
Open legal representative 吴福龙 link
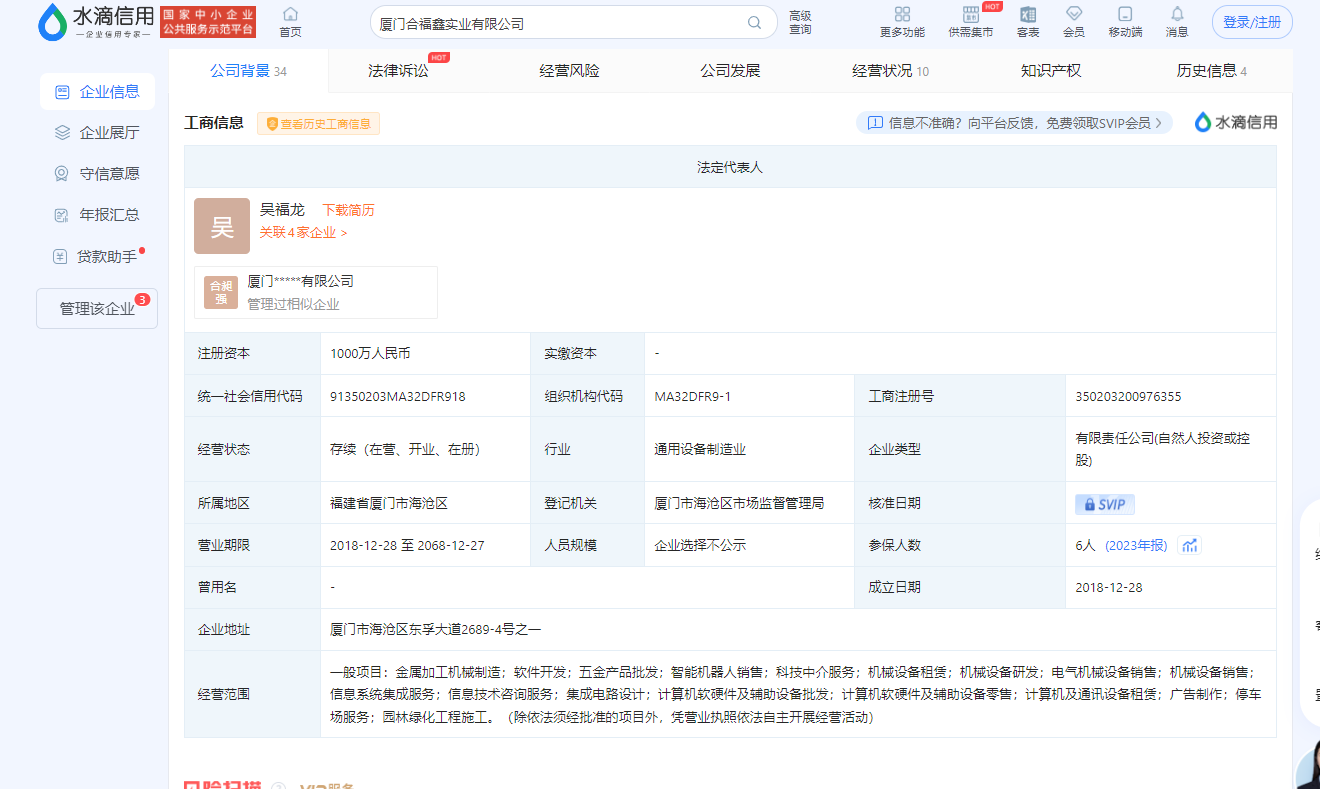(282, 210)
